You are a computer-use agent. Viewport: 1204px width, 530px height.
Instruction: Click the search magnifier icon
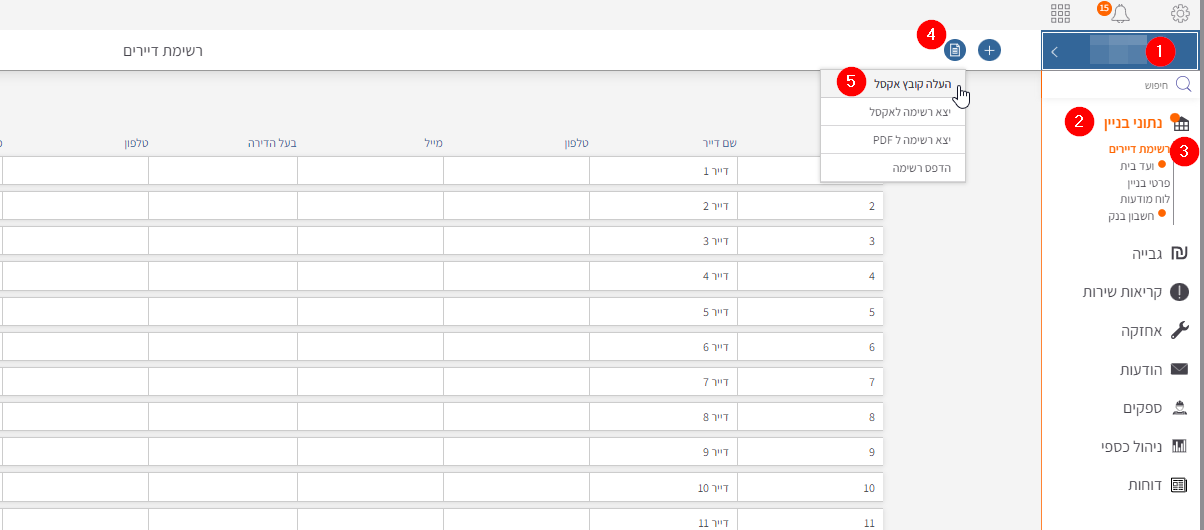pos(1182,85)
